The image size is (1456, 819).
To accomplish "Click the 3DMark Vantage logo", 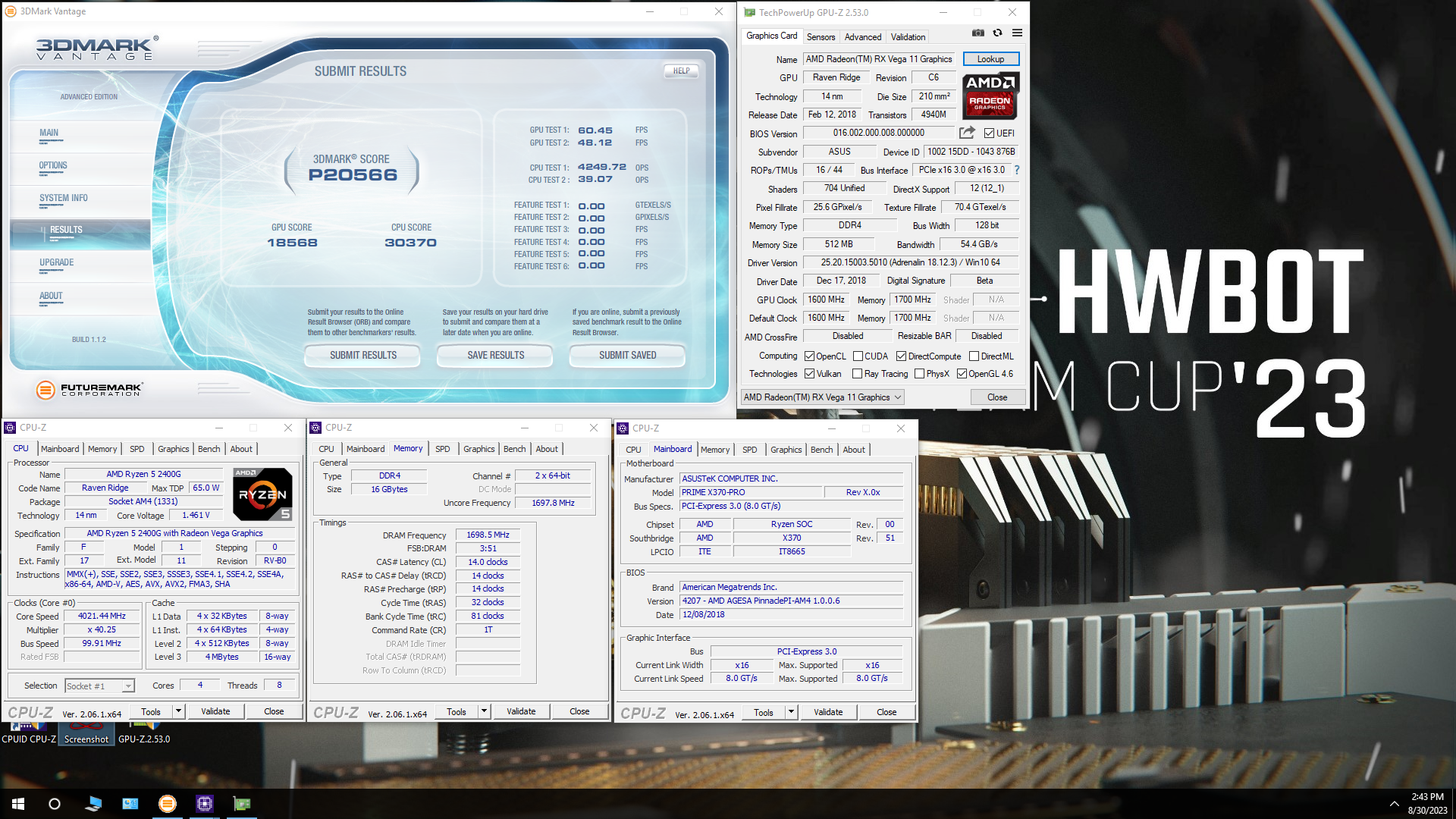I will [97, 48].
